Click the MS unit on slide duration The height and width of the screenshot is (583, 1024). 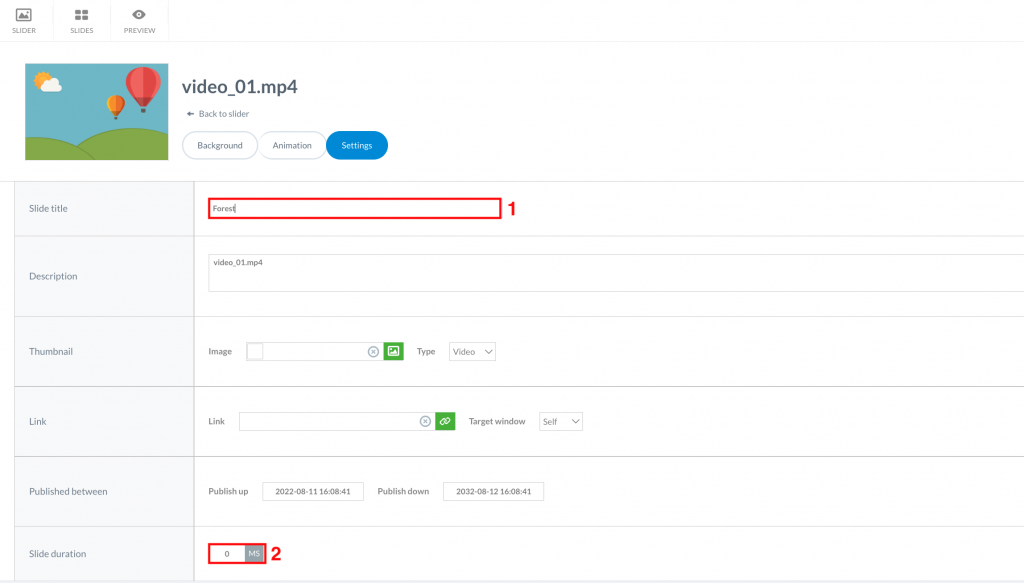254,554
